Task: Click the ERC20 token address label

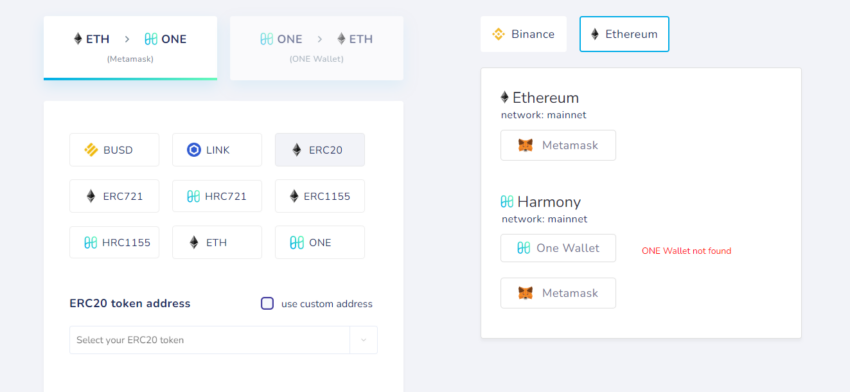Action: point(130,304)
